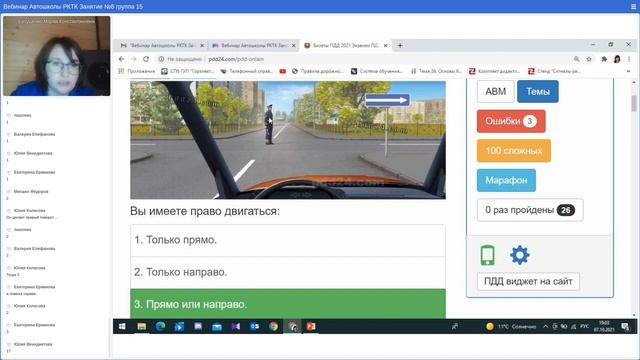Viewport: 640px width, 360px height.
Task: Open the Система обучения bookmark
Action: click(377, 71)
